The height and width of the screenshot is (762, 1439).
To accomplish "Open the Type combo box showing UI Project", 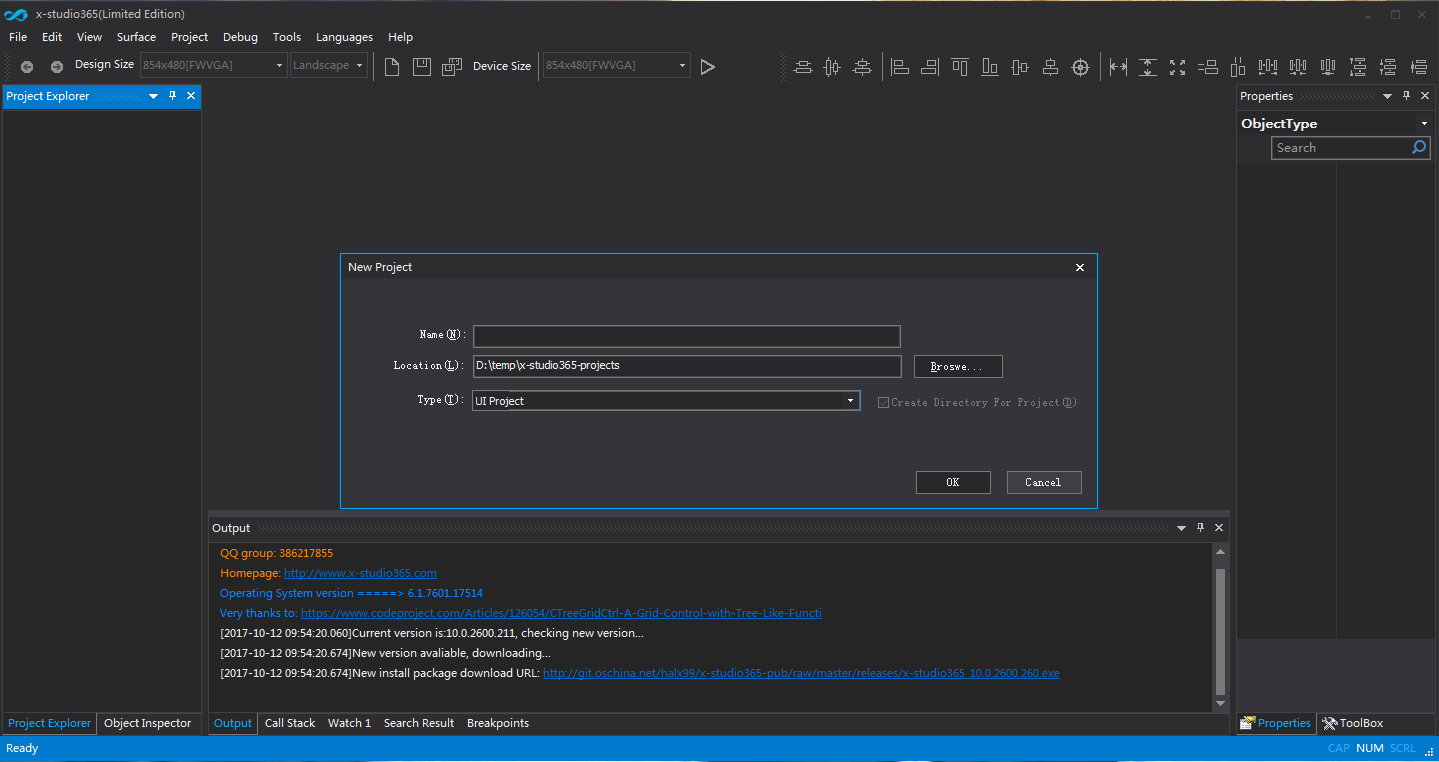I will (x=666, y=400).
